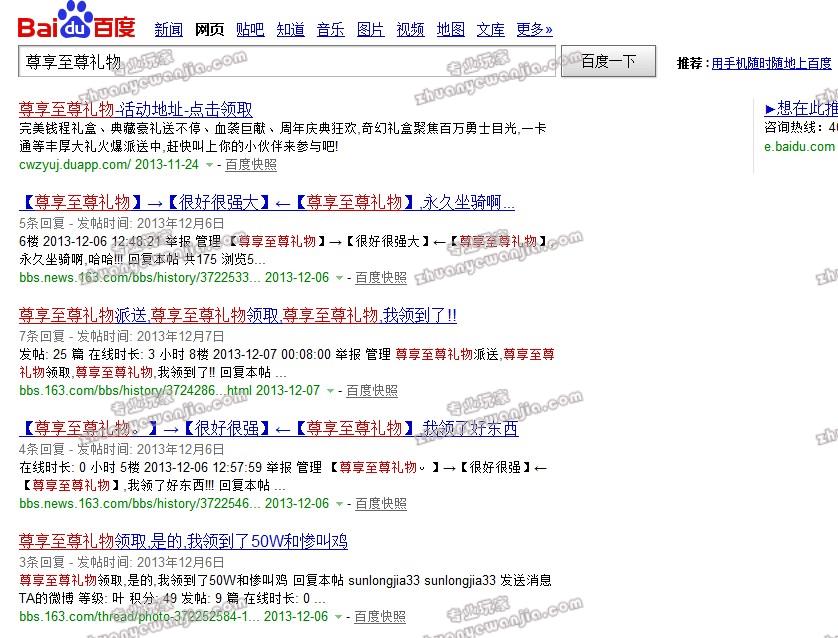Open the ▶想在此推 sidebar promotion link
The height and width of the screenshot is (638, 838).
pos(801,109)
